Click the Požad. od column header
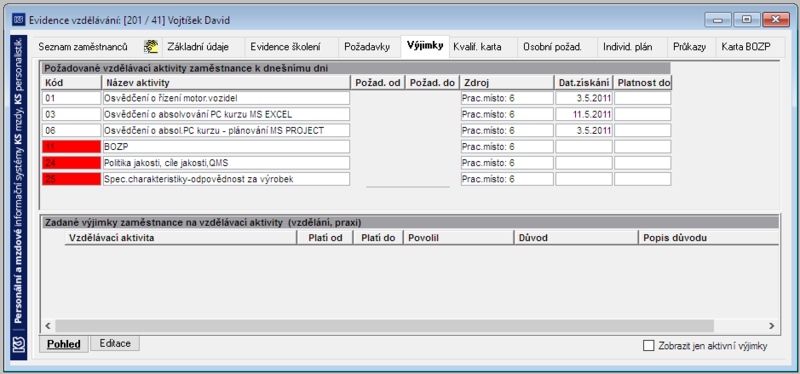 tap(378, 82)
